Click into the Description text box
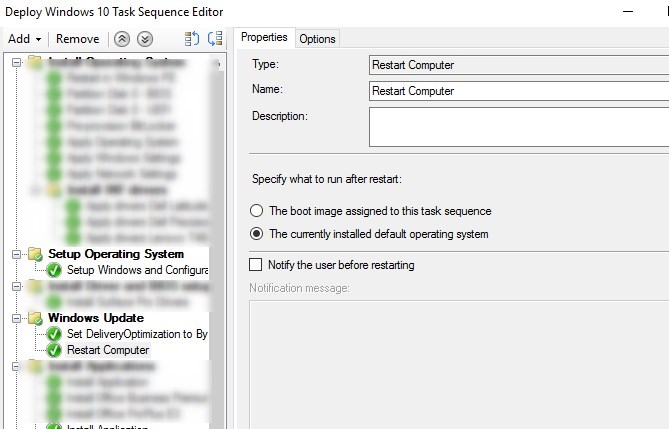Image resolution: width=669 pixels, height=429 pixels. [519, 127]
